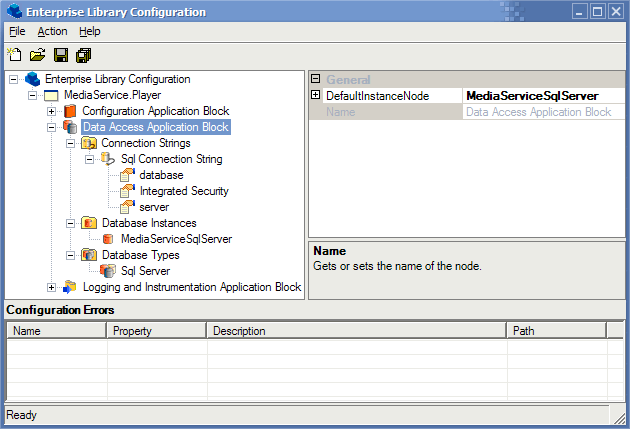
Task: Select the database parameter label
Action: (x=161, y=175)
